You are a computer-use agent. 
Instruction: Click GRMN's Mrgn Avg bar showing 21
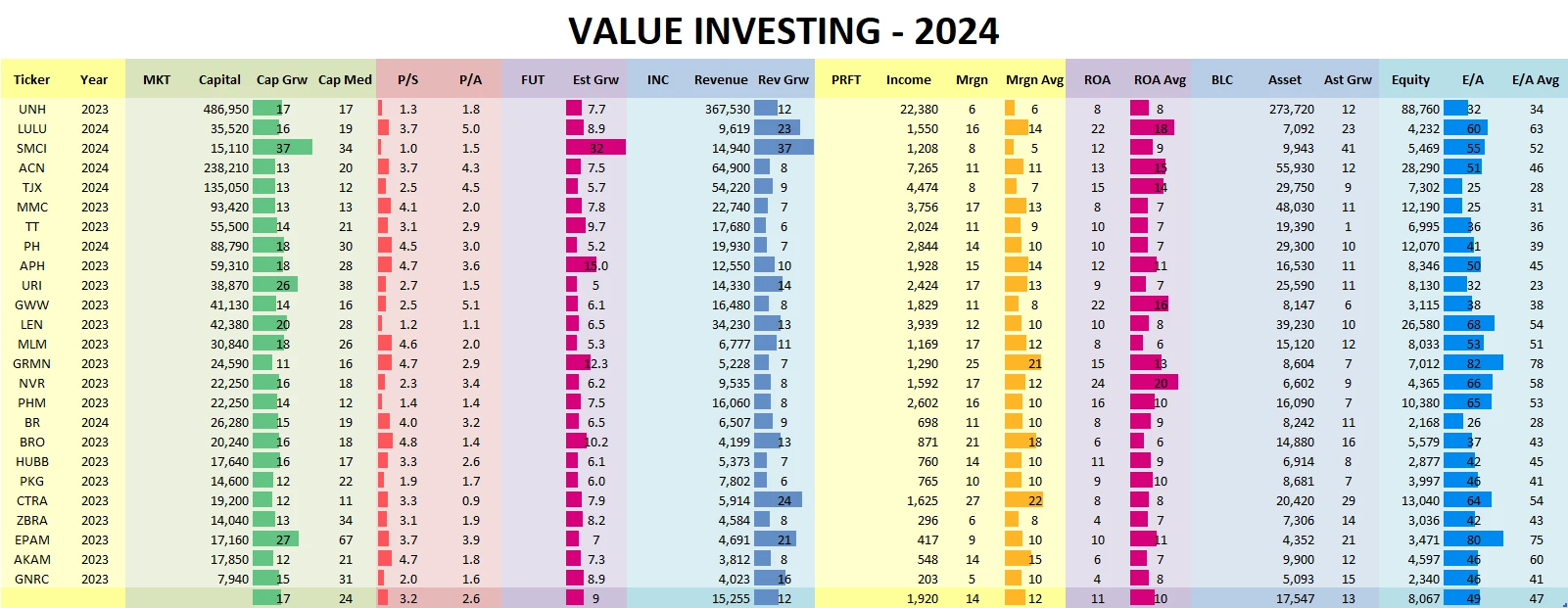coord(1024,363)
